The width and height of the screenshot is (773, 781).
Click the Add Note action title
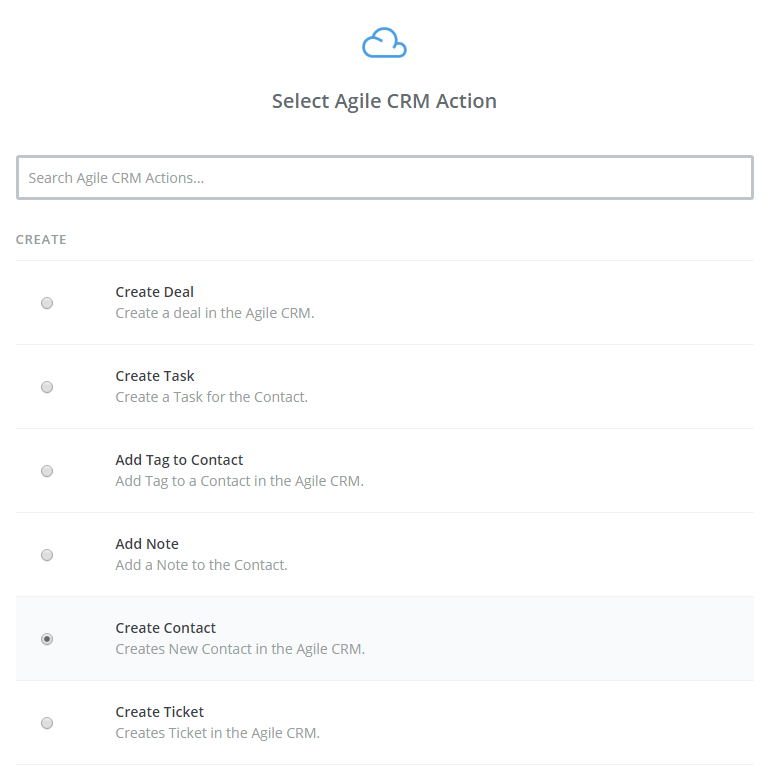coord(147,544)
